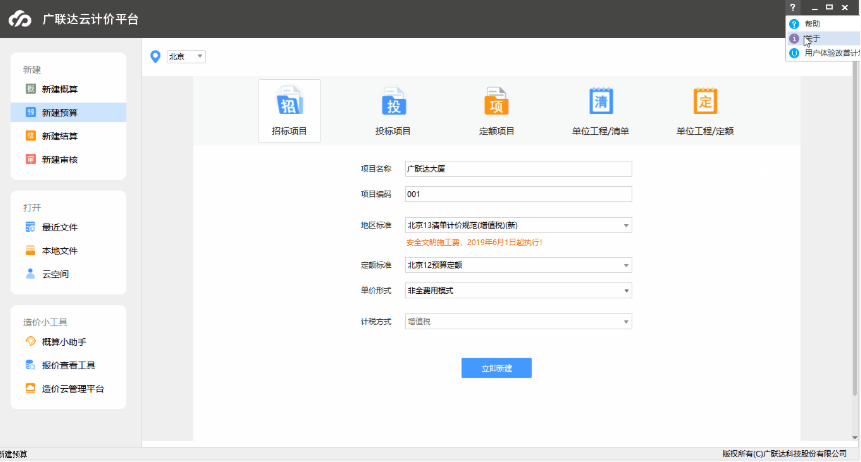861x462 pixels.
Task: Click the question mark help icon in title bar
Action: [793, 7]
